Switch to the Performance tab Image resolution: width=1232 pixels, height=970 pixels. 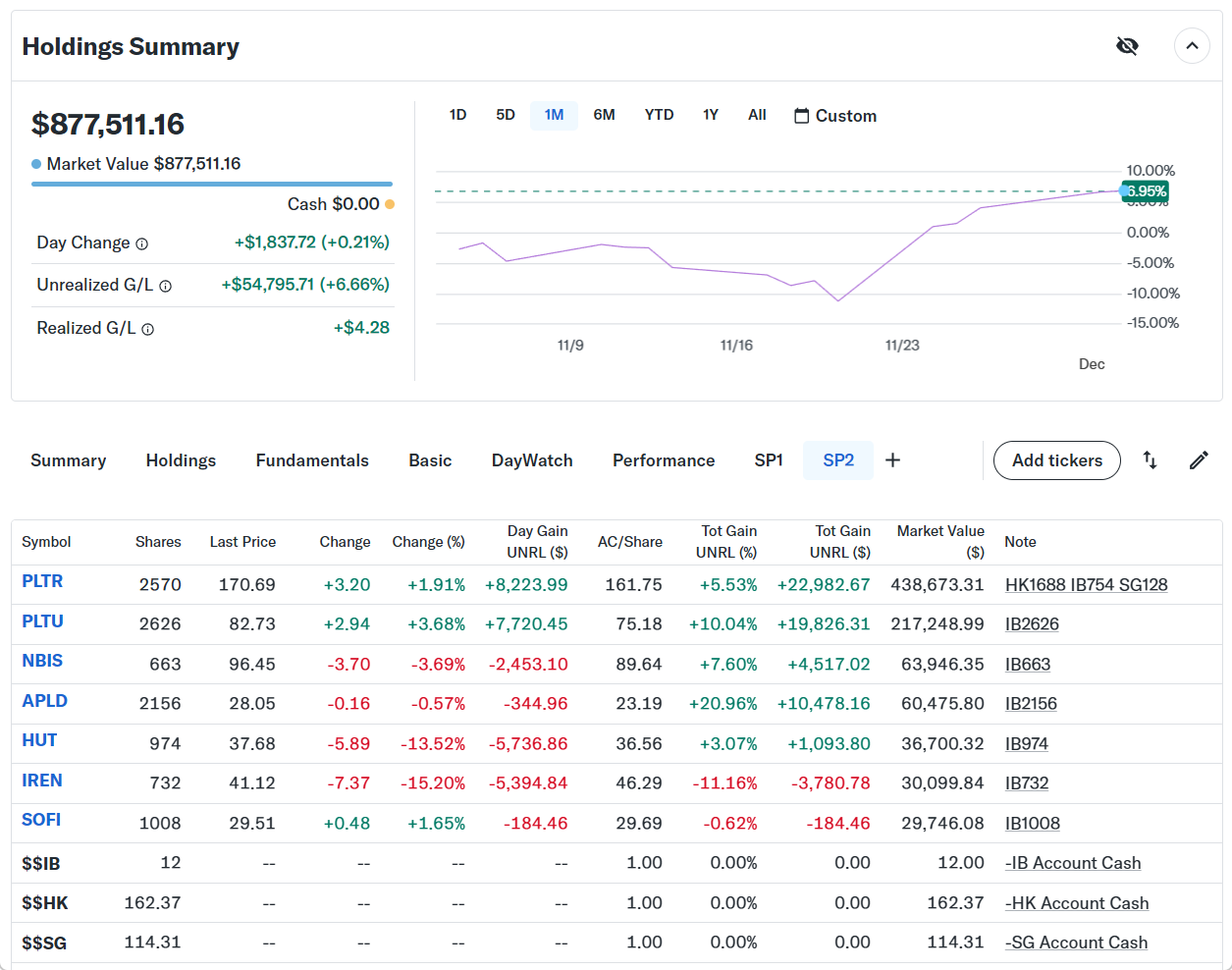664,460
